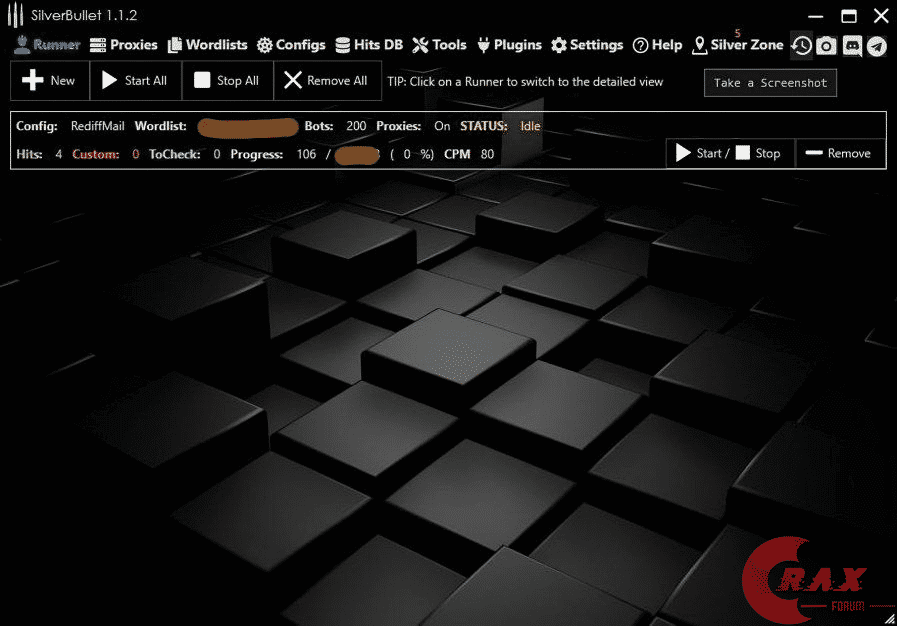The height and width of the screenshot is (626, 897).
Task: Click the Silver Zone pin icon
Action: [x=699, y=46]
